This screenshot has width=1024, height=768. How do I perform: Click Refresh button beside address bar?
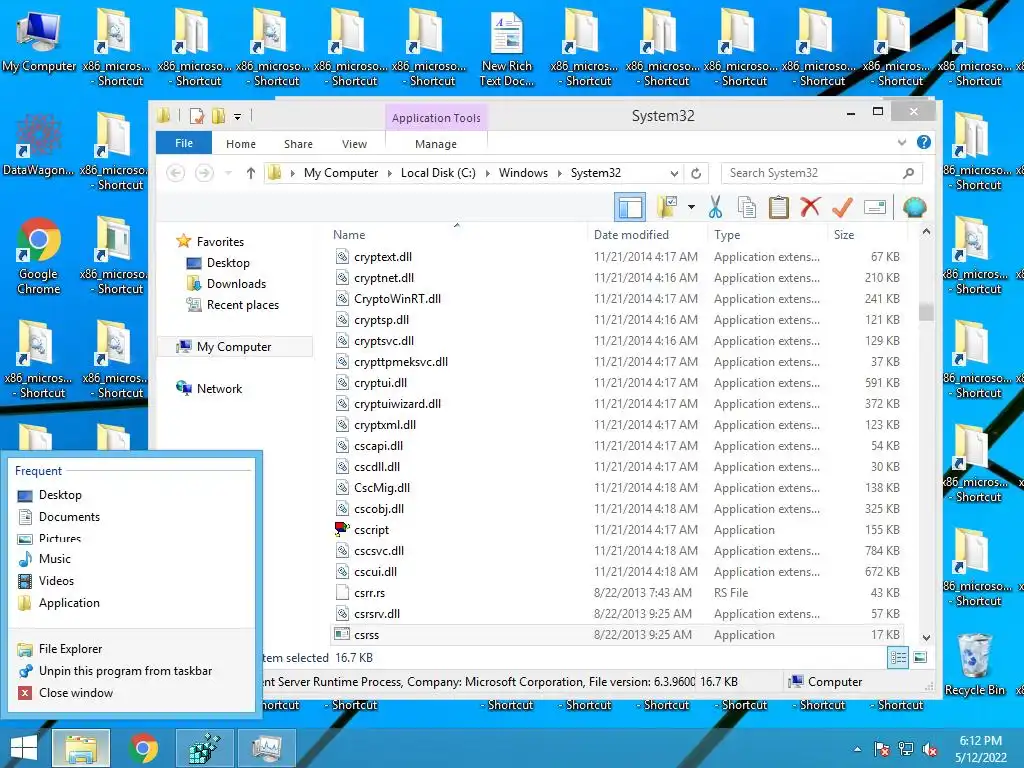click(696, 173)
